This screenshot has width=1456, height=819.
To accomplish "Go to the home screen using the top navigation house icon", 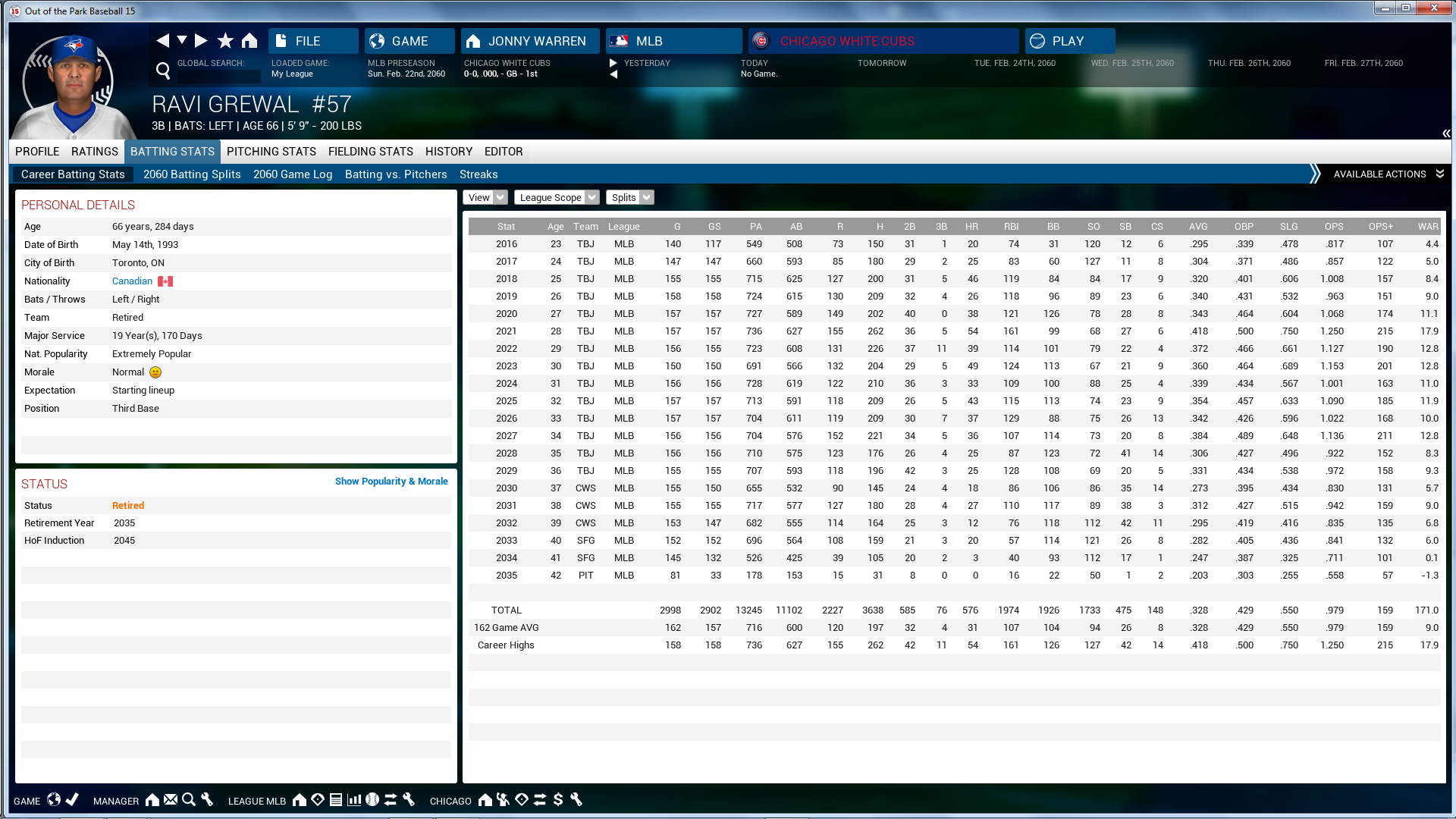I will (249, 41).
